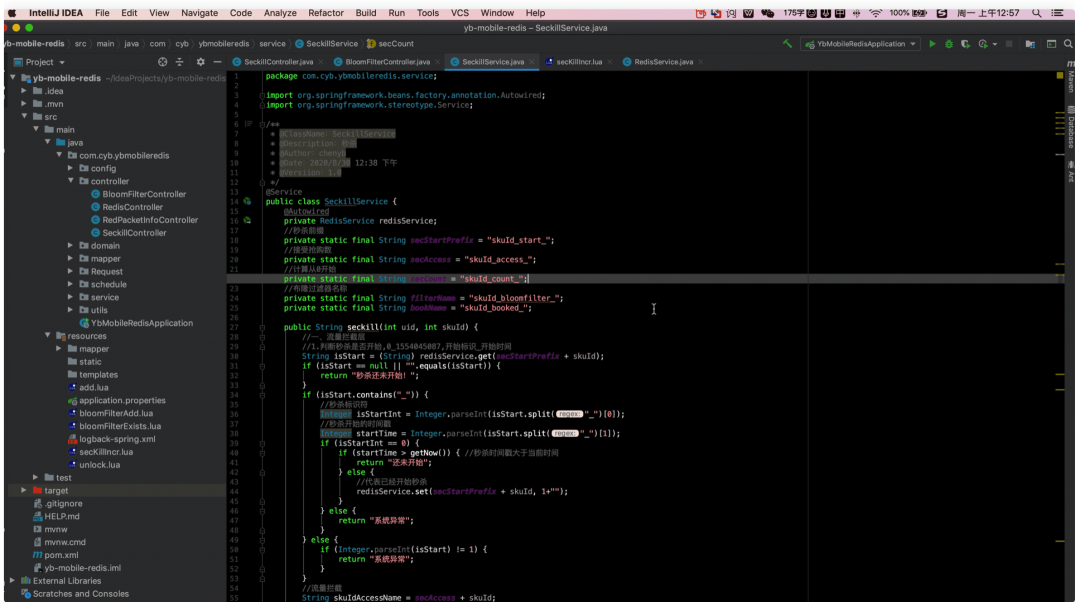Click the green Run application button
1080x602 pixels.
point(932,44)
